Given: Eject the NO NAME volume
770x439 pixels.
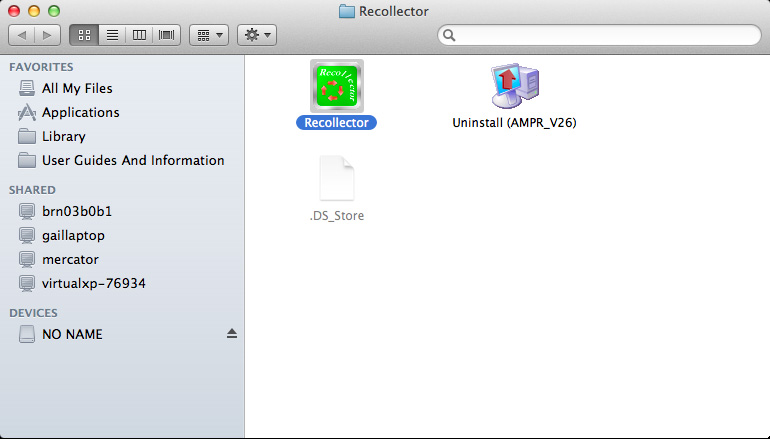Looking at the screenshot, I should pos(232,333).
